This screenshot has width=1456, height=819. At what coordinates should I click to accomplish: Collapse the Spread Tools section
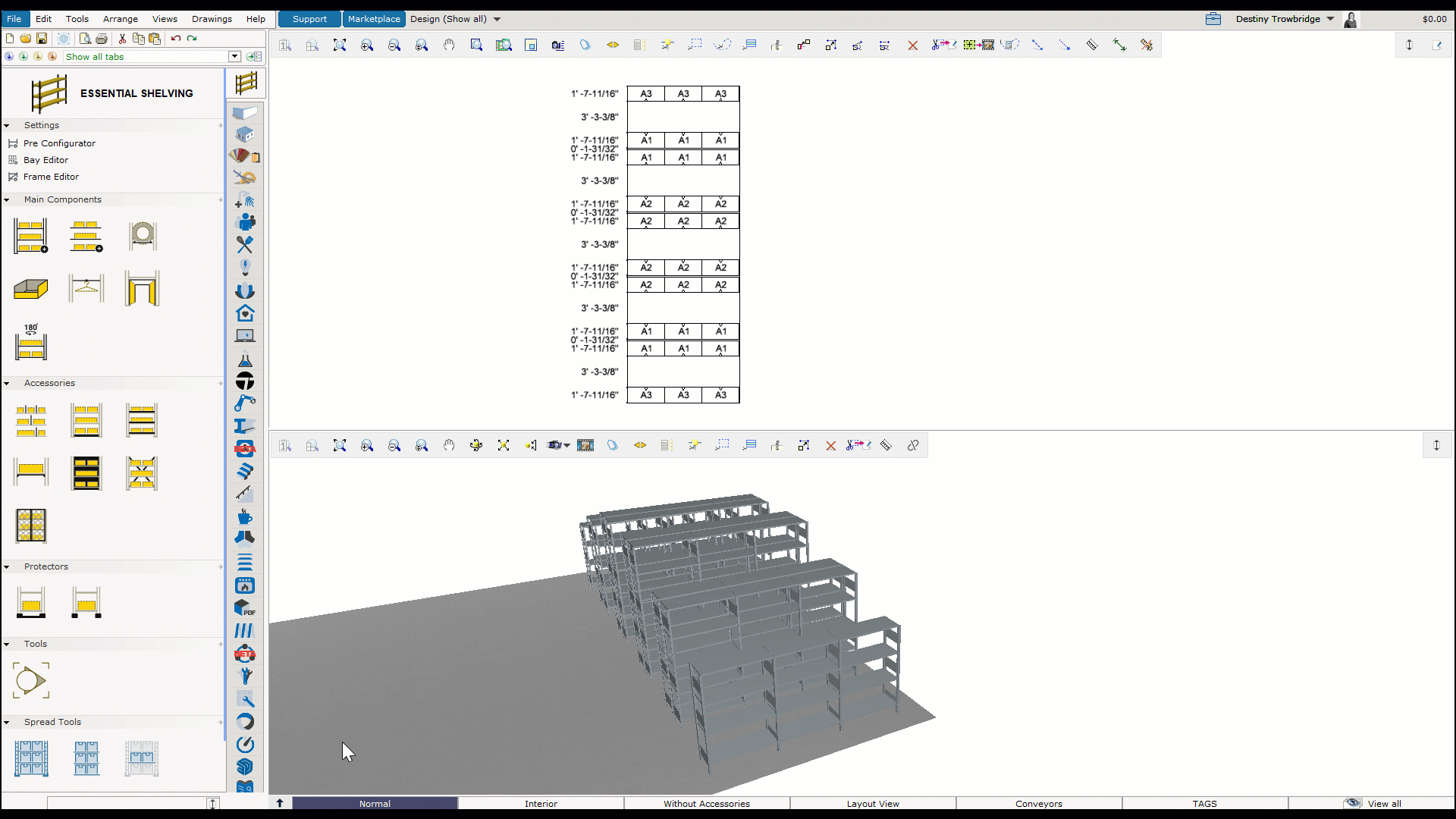[x=7, y=723]
